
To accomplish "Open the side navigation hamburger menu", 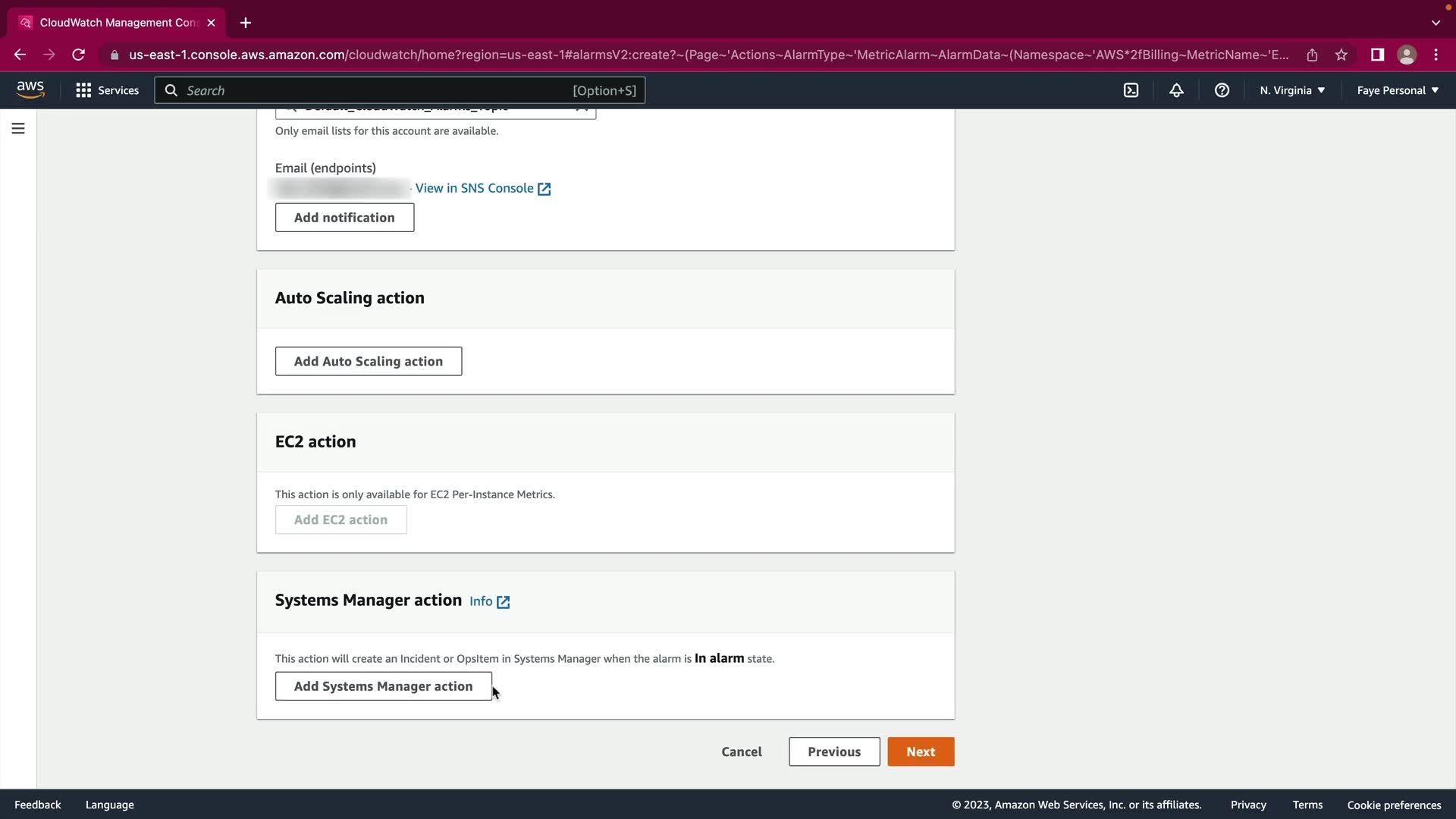I will click(x=18, y=129).
